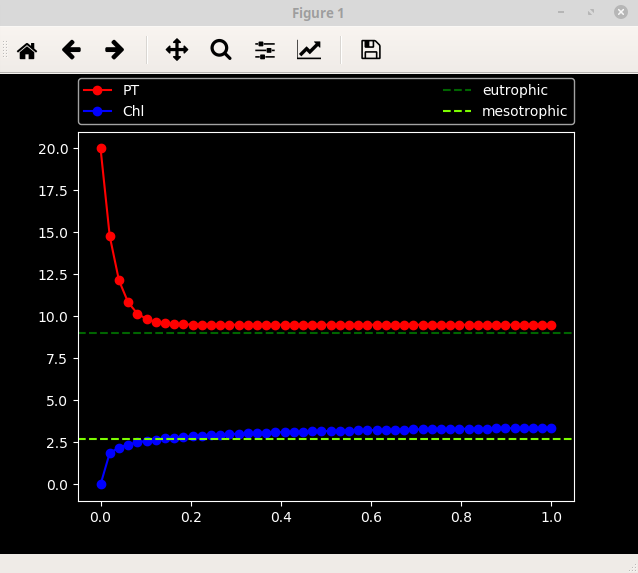
Task: Close the Figure 1 window
Action: point(620,13)
